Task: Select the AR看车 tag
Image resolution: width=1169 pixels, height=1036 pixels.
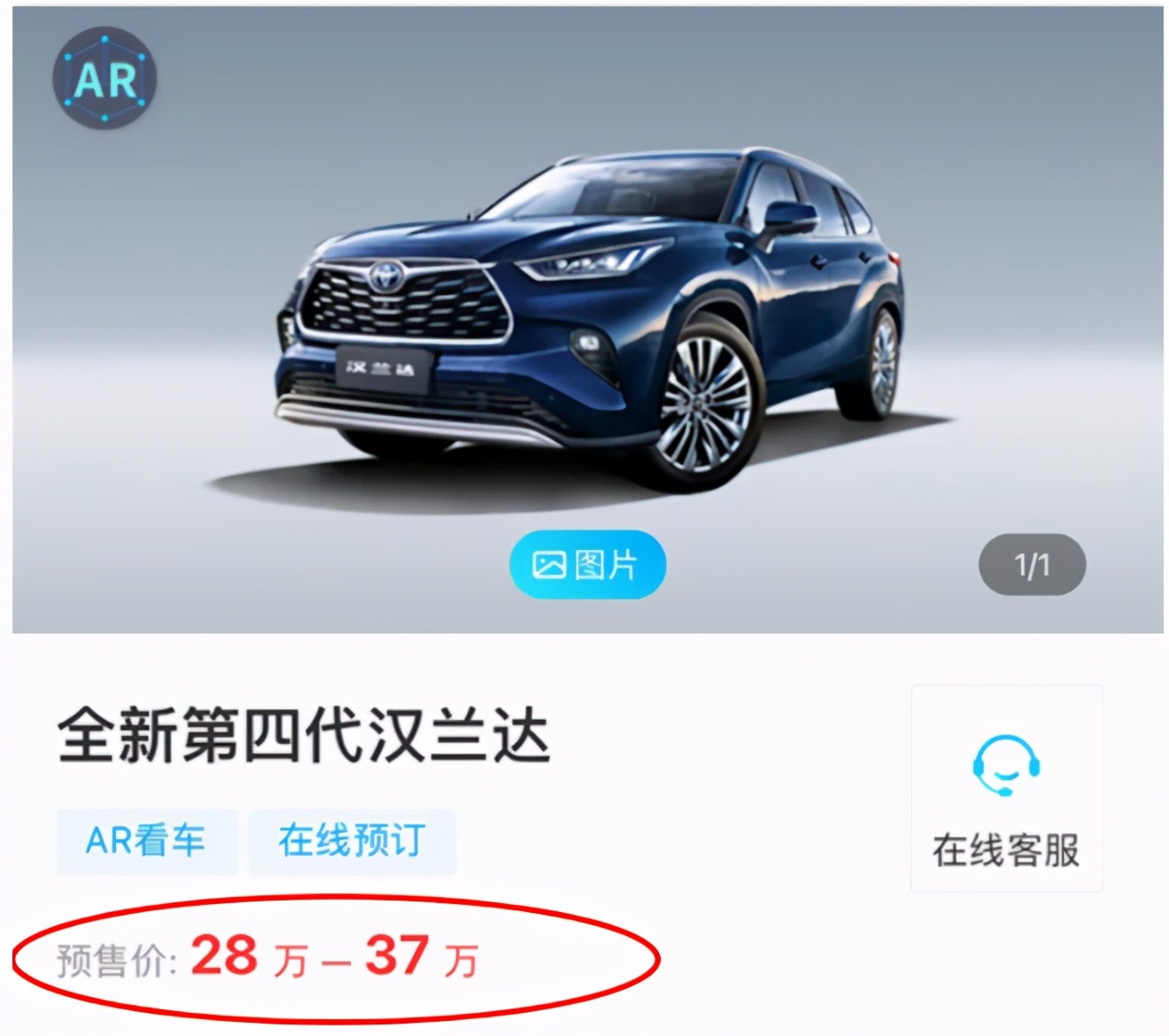Action: click(146, 840)
